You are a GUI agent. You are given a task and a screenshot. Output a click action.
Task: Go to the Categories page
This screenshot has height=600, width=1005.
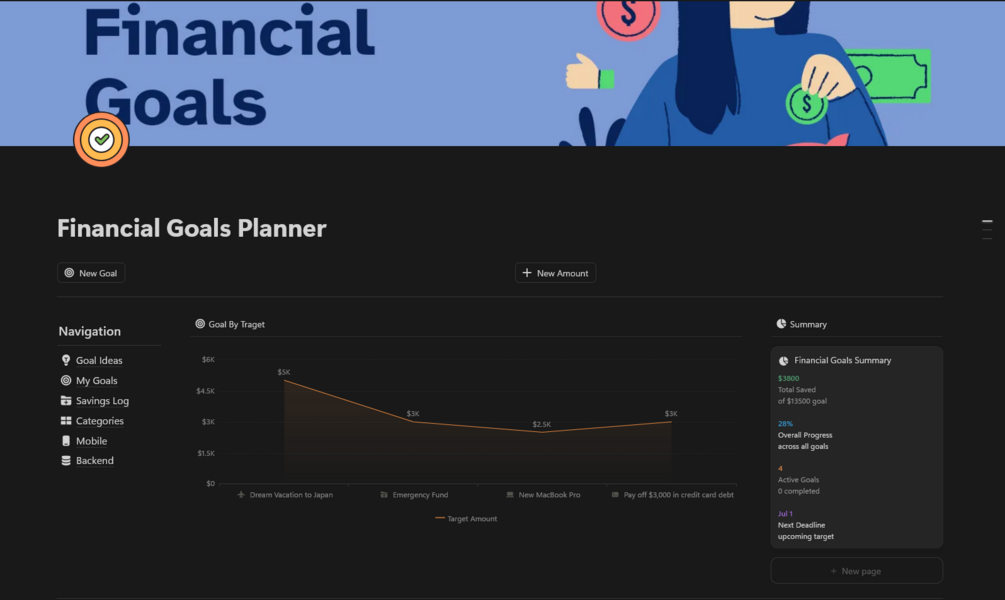pyautogui.click(x=100, y=421)
